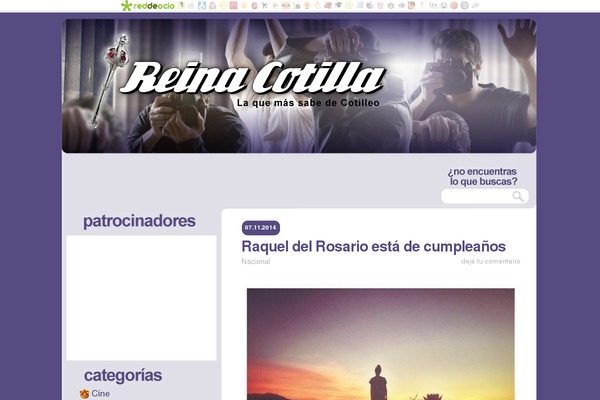Screen dimensions: 600x400
Task: Click the magnifying glass search icon
Action: pyautogui.click(x=518, y=196)
